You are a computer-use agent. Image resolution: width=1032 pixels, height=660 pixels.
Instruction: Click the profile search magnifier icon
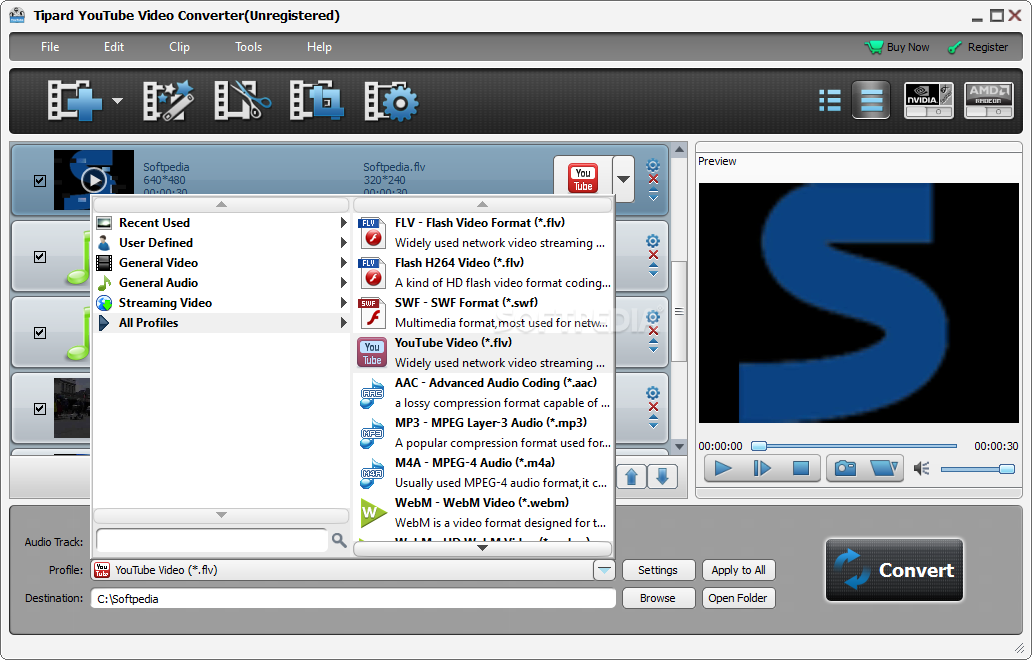339,540
